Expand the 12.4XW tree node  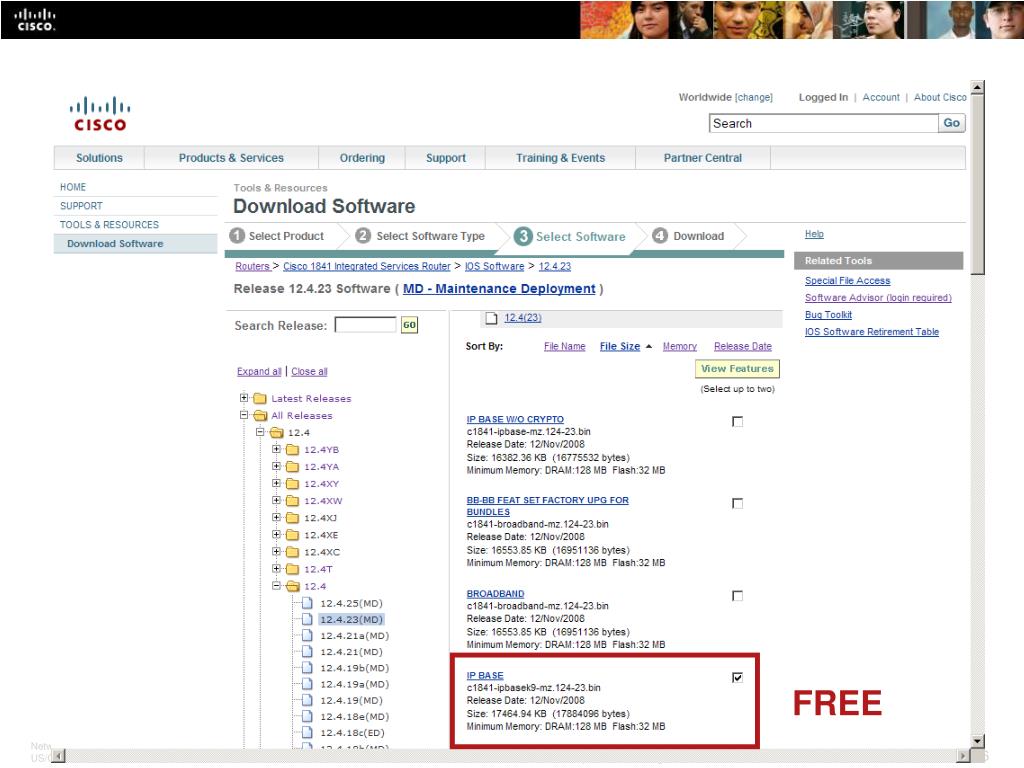[x=276, y=500]
